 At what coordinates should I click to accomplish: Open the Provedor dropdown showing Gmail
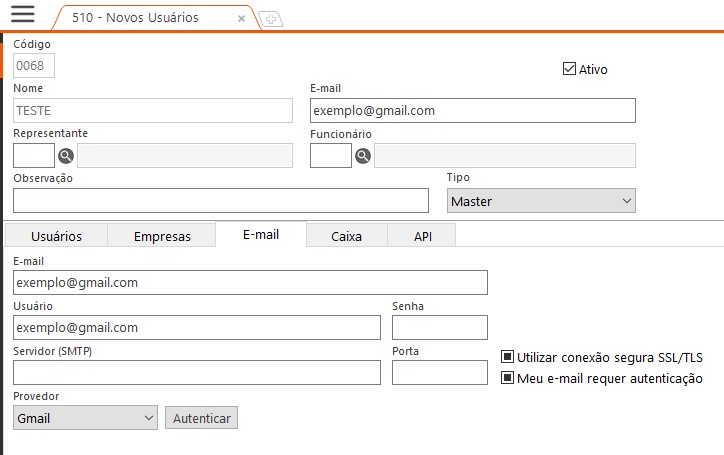[x=86, y=418]
